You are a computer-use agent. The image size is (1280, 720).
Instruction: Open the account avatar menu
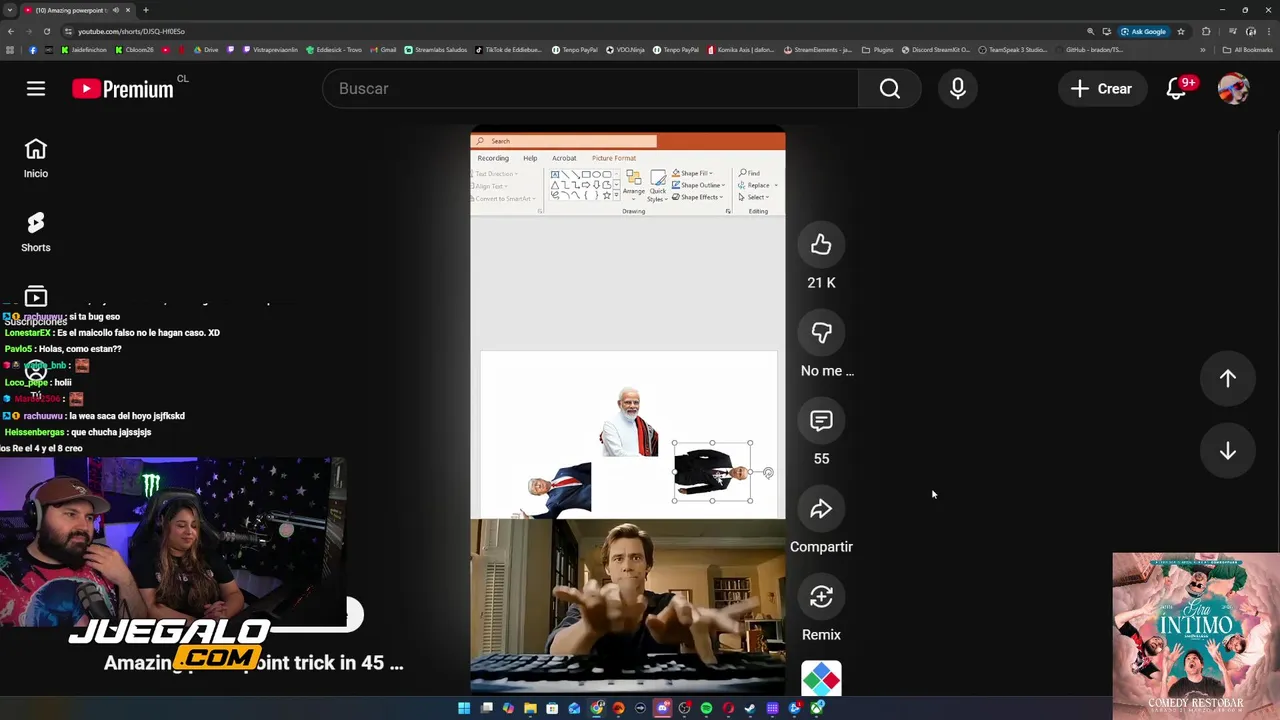[x=1233, y=89]
